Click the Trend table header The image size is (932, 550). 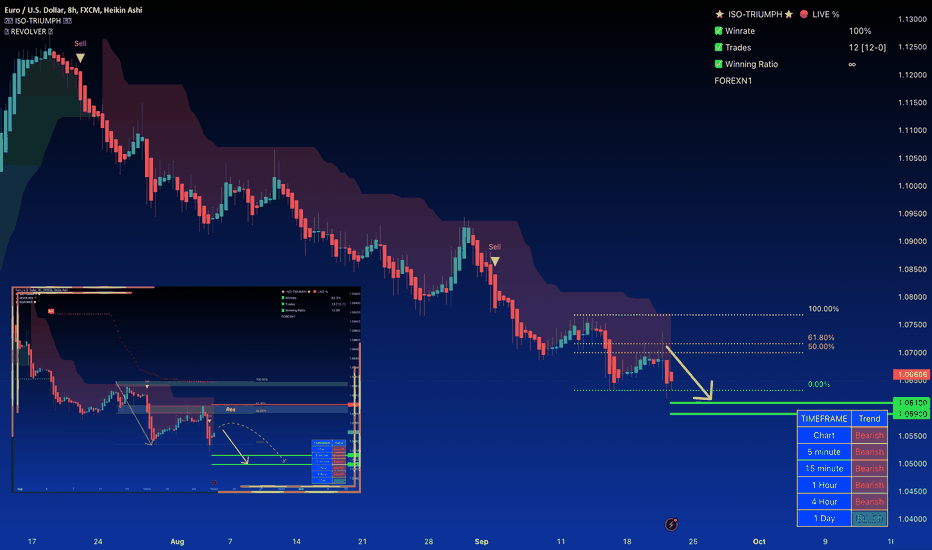point(869,419)
